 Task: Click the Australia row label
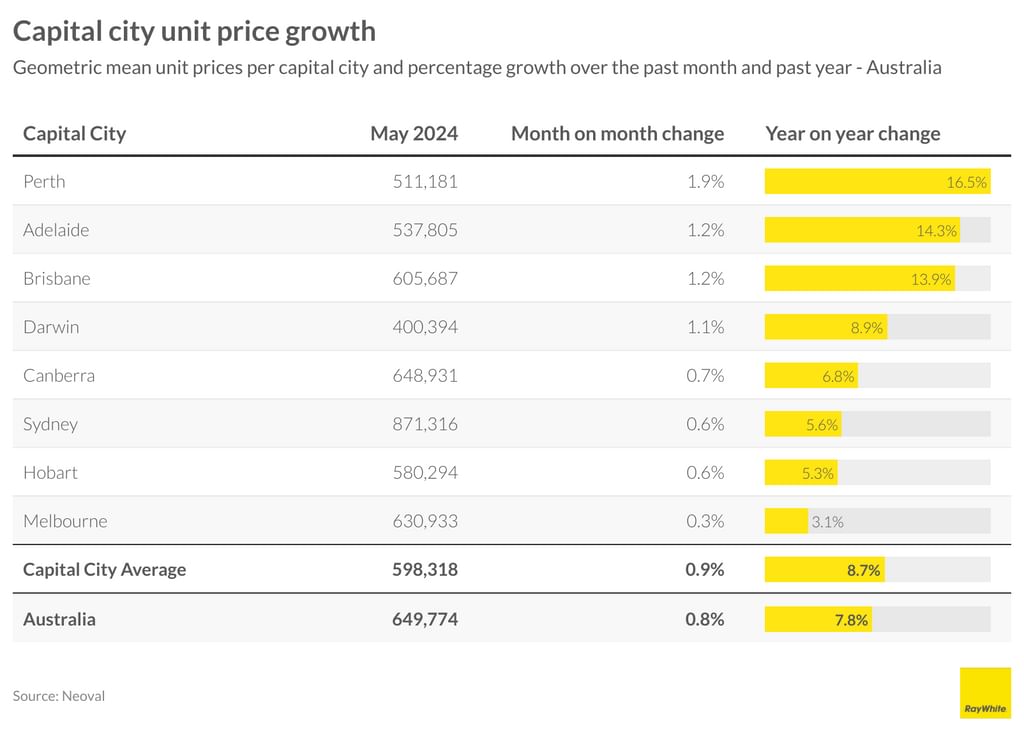[60, 619]
